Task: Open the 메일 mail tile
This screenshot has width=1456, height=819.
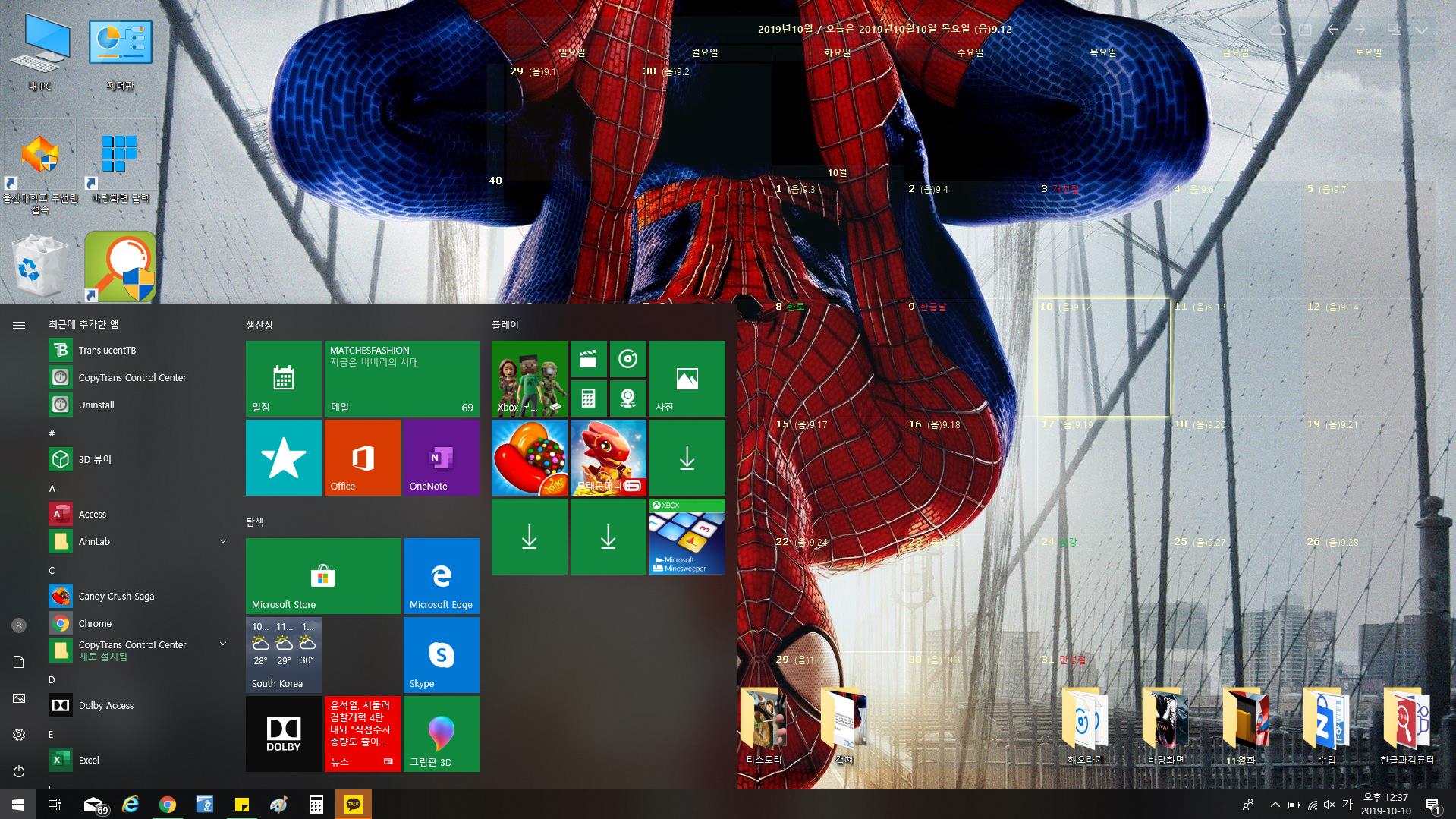Action: coord(402,379)
